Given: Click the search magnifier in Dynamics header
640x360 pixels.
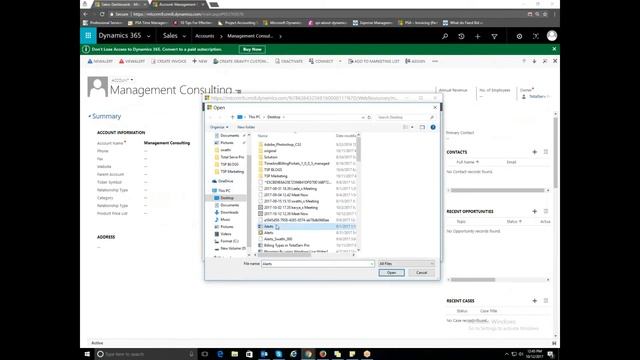Looking at the screenshot, I should (445, 36).
